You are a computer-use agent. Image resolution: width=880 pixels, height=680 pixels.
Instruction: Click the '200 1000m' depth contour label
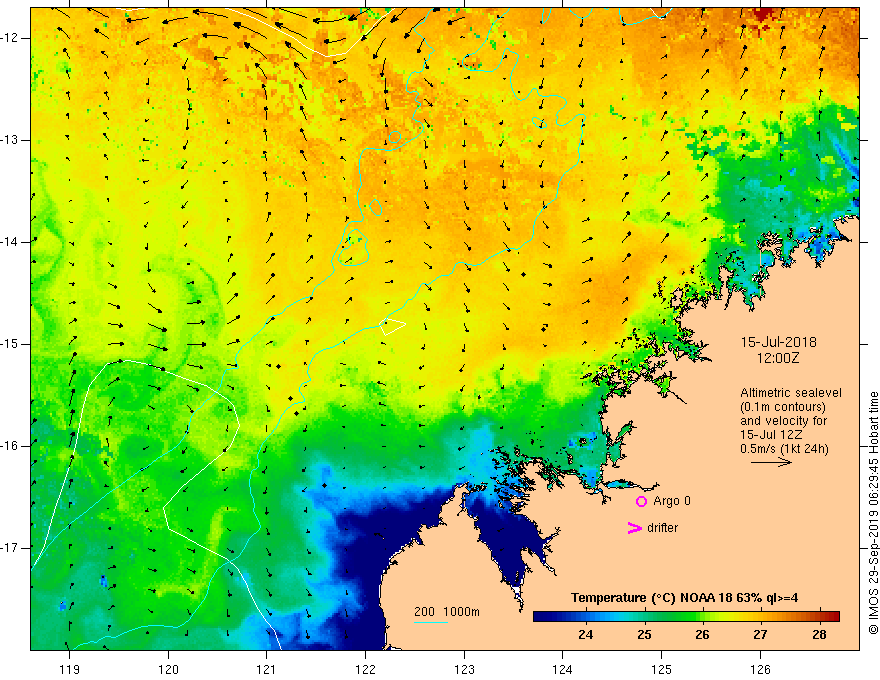[447, 612]
